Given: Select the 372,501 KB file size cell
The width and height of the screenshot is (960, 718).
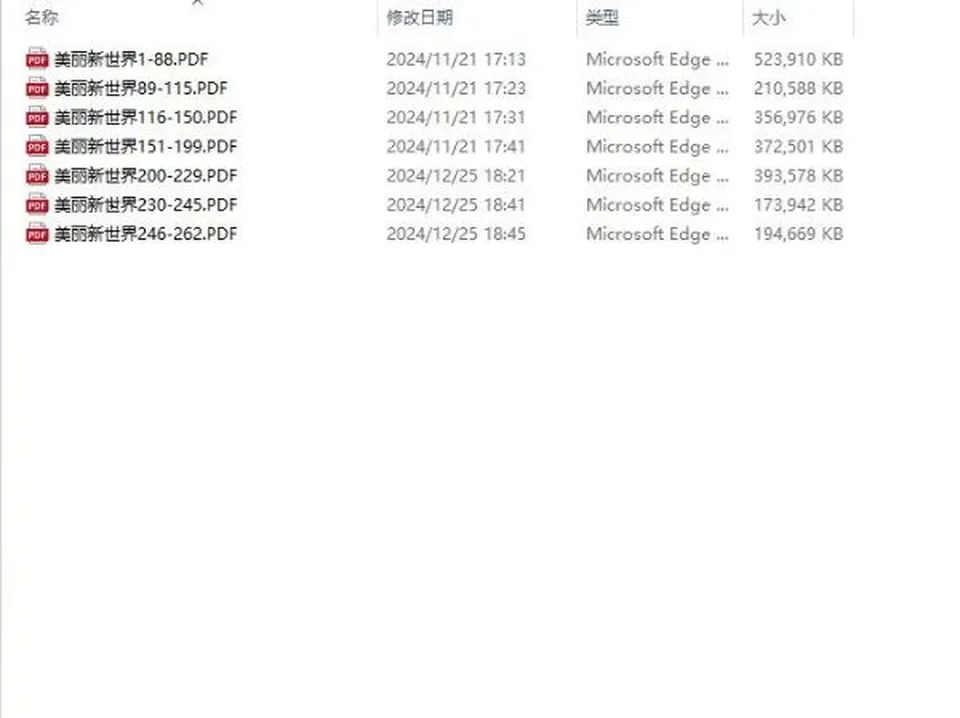Looking at the screenshot, I should point(798,146).
